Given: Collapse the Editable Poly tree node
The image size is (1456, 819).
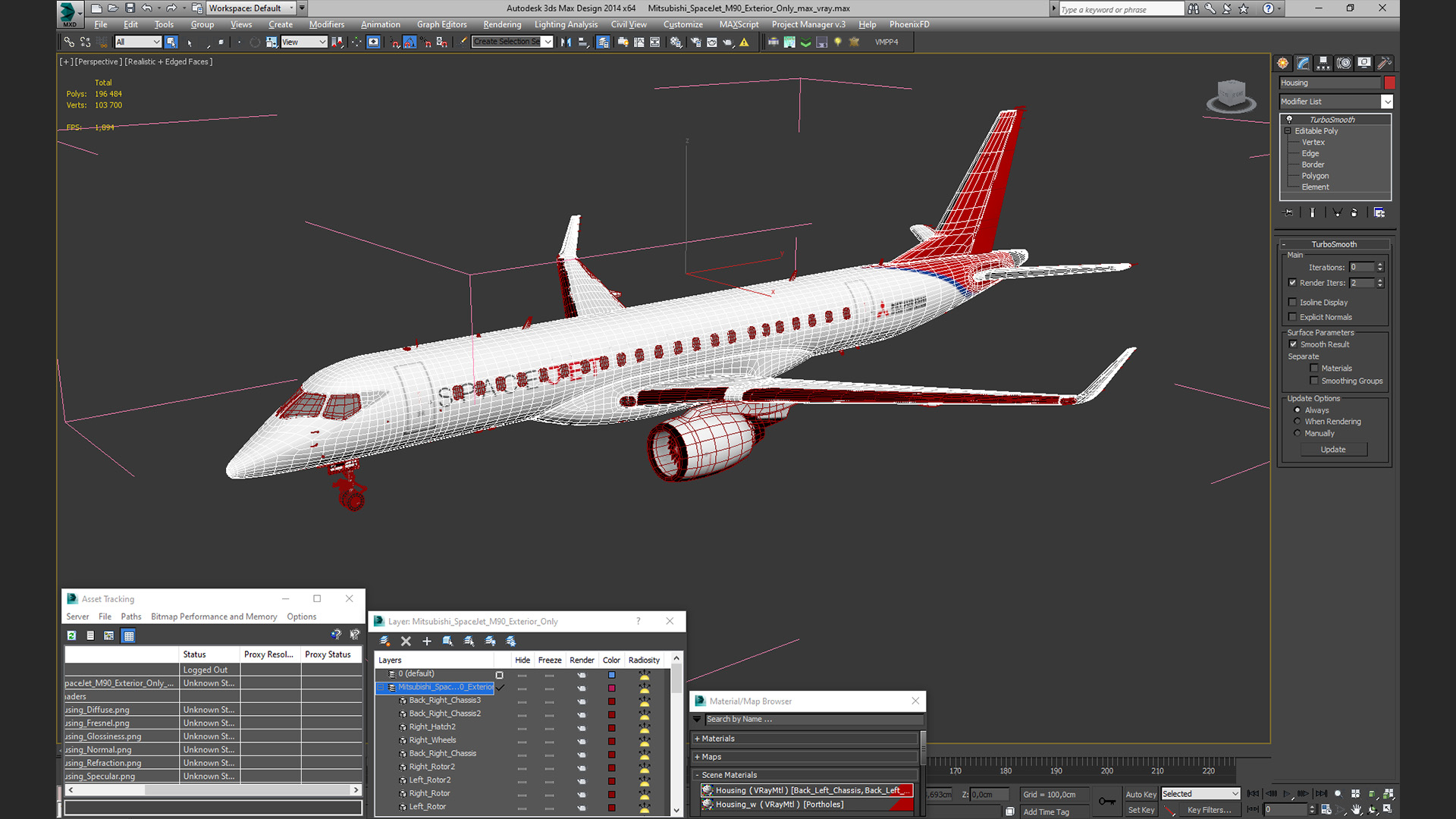Looking at the screenshot, I should [1288, 131].
